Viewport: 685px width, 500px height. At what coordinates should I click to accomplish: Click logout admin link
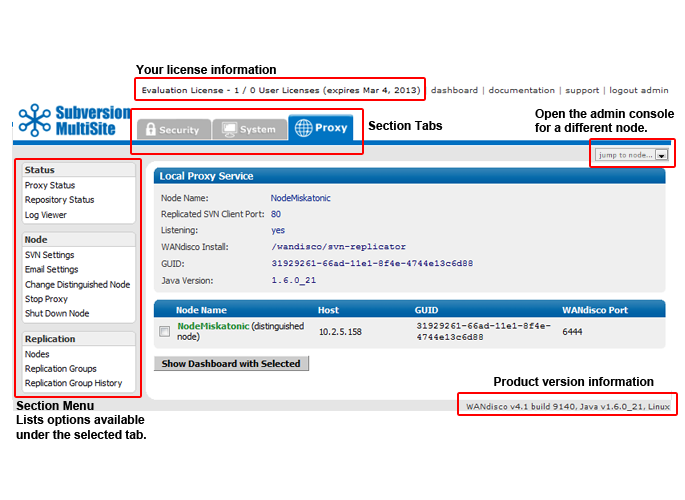click(x=639, y=90)
